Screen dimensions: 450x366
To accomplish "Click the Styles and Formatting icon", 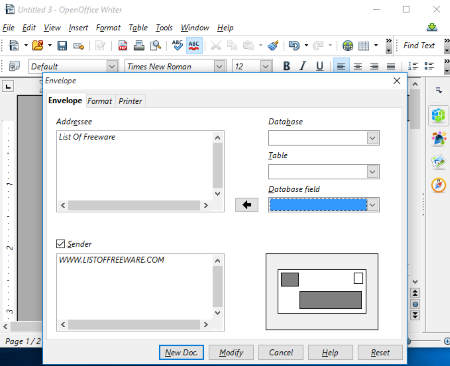I will 14,66.
